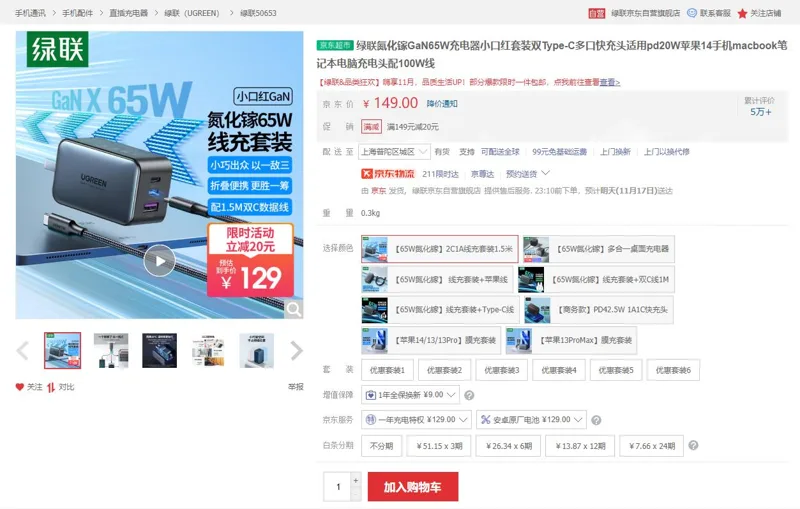Select third dark gallery thumbnail
Screen dimensions: 800x509
point(160,350)
